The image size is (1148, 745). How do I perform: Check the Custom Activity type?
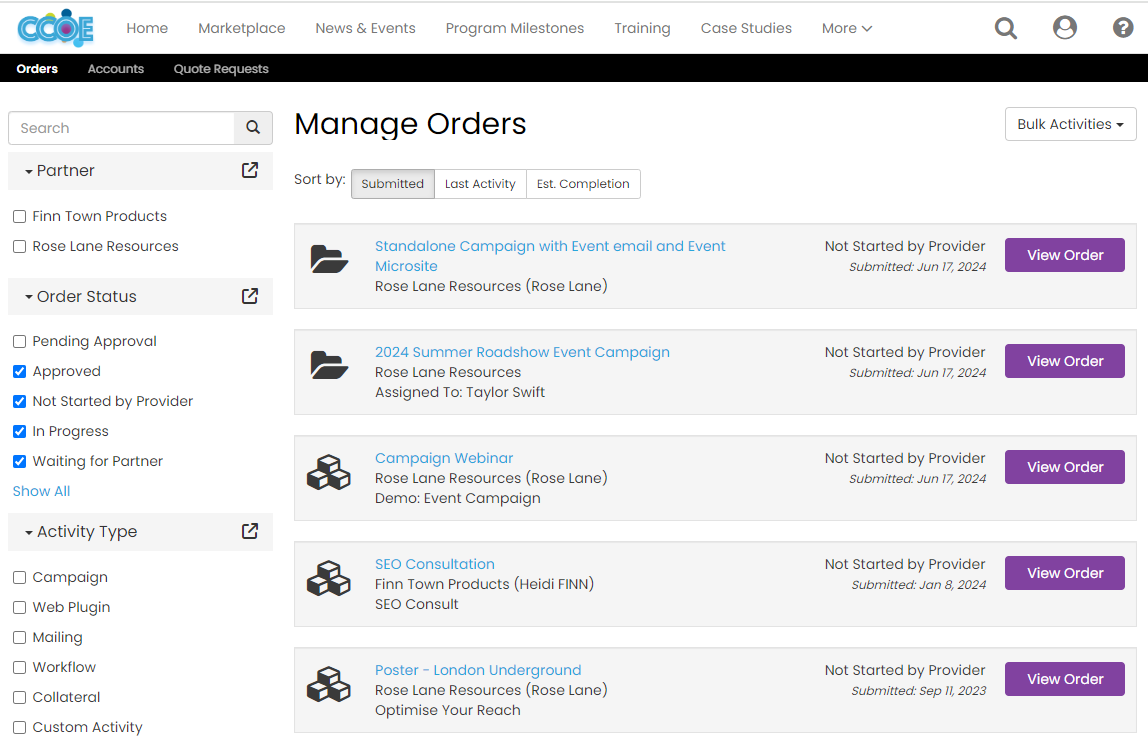click(x=20, y=728)
